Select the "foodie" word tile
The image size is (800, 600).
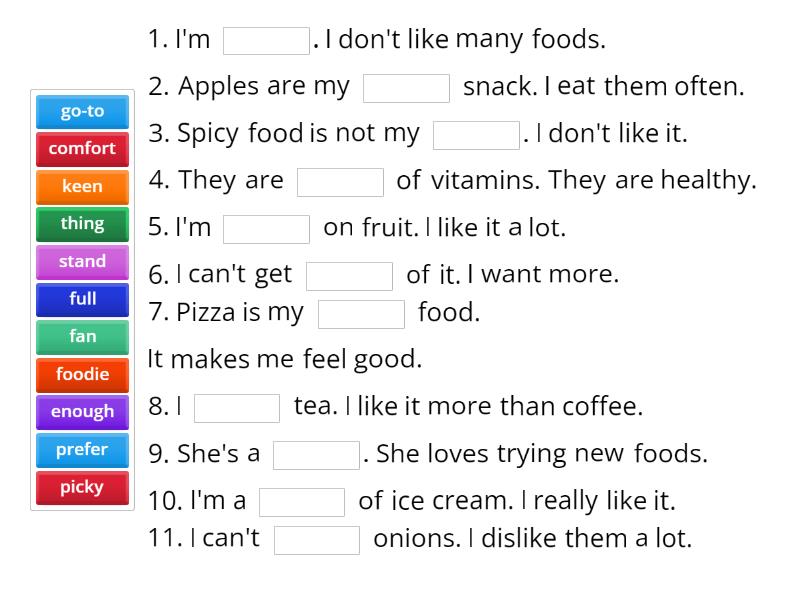click(81, 374)
